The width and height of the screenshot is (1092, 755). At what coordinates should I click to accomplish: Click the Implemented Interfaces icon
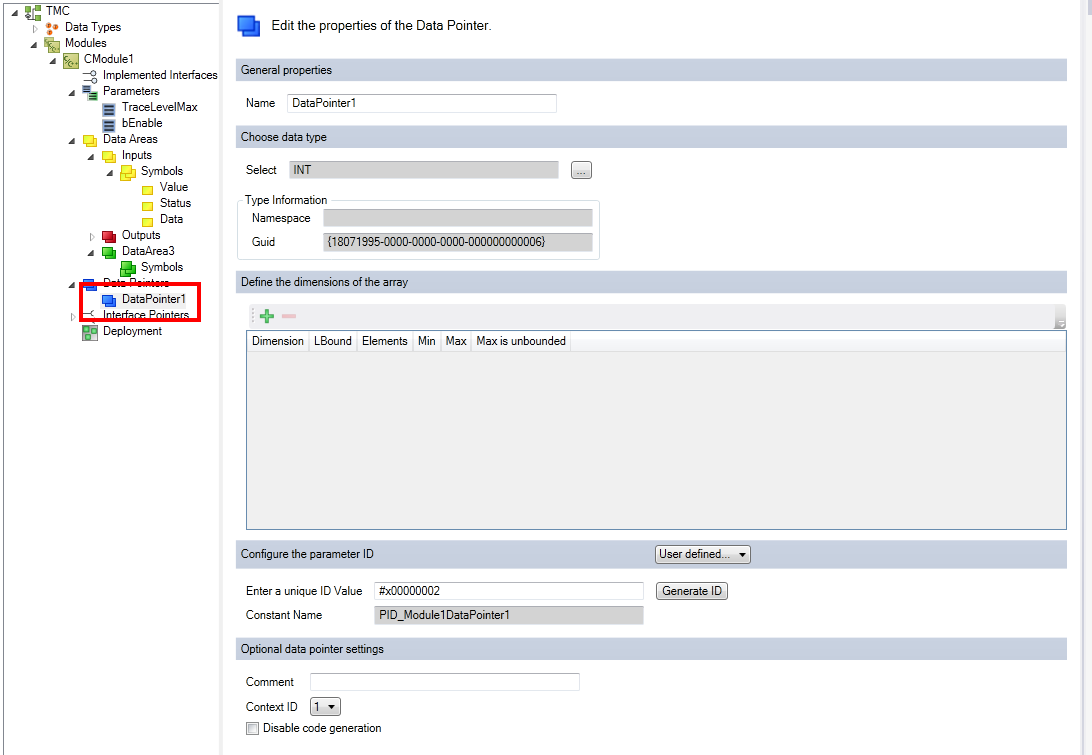click(x=90, y=76)
